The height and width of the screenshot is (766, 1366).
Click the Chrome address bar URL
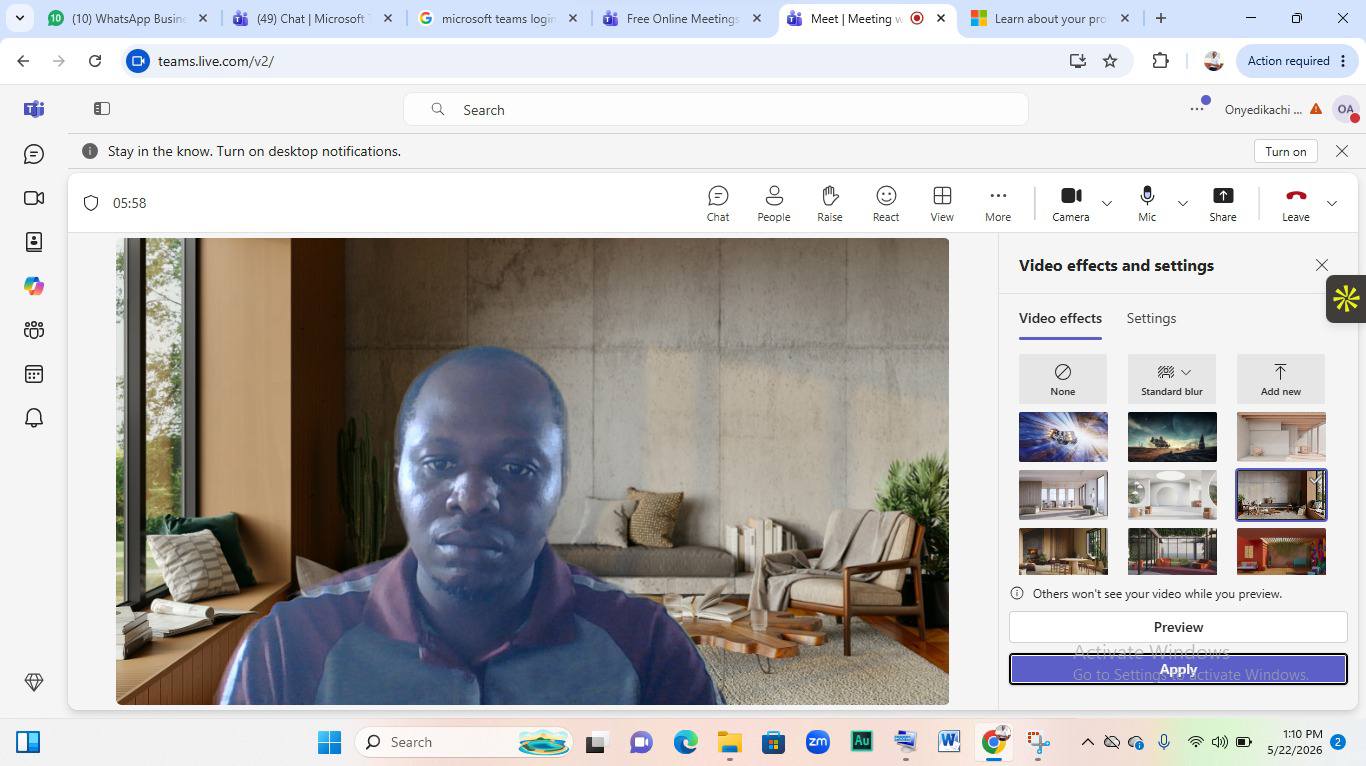pos(216,61)
